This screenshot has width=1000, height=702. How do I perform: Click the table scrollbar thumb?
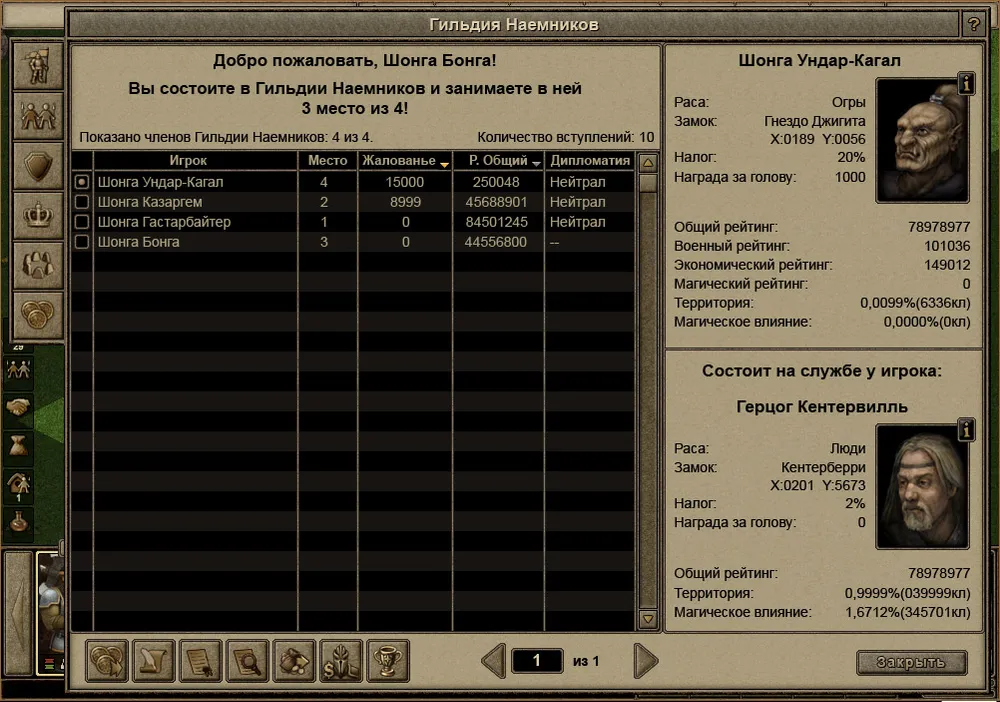coord(648,184)
